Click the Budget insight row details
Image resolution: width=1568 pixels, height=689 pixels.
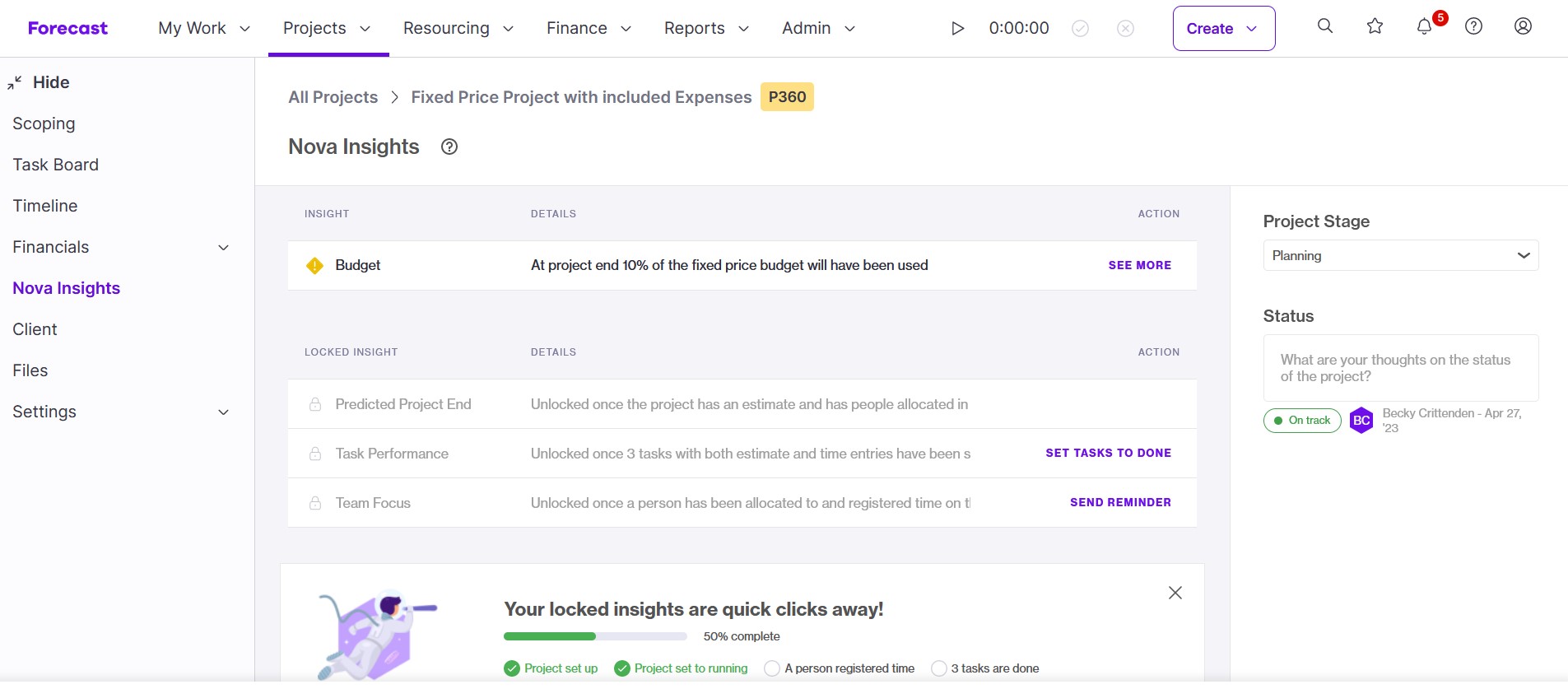tap(729, 265)
